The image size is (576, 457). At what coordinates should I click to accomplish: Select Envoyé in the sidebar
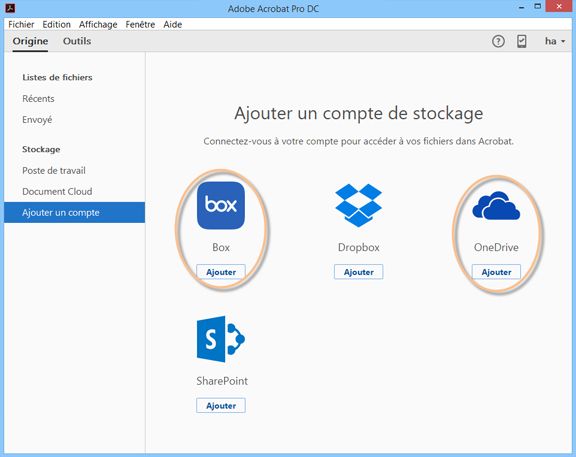37,120
